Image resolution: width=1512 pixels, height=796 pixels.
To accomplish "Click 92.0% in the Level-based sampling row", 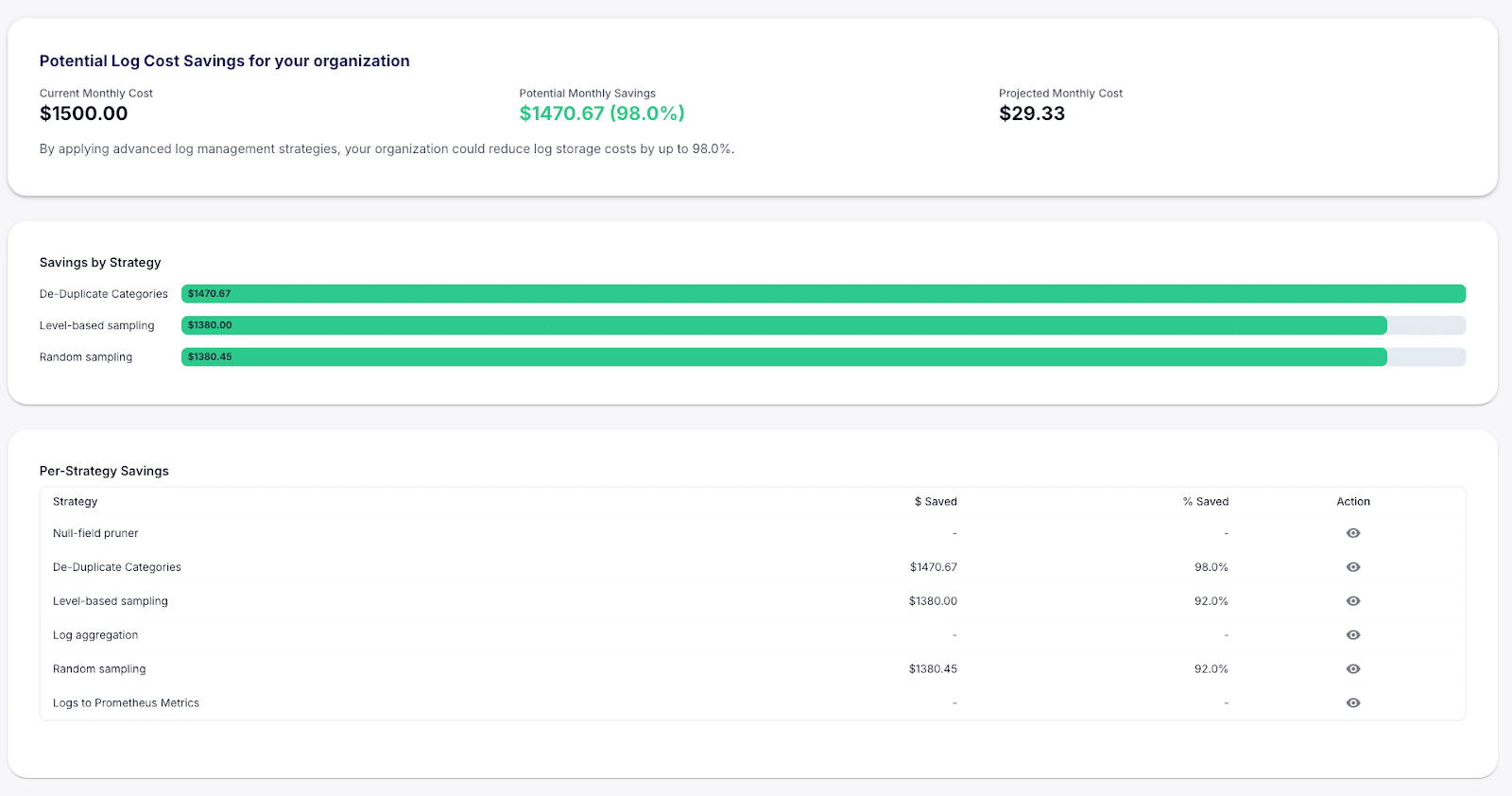I will tap(1211, 601).
